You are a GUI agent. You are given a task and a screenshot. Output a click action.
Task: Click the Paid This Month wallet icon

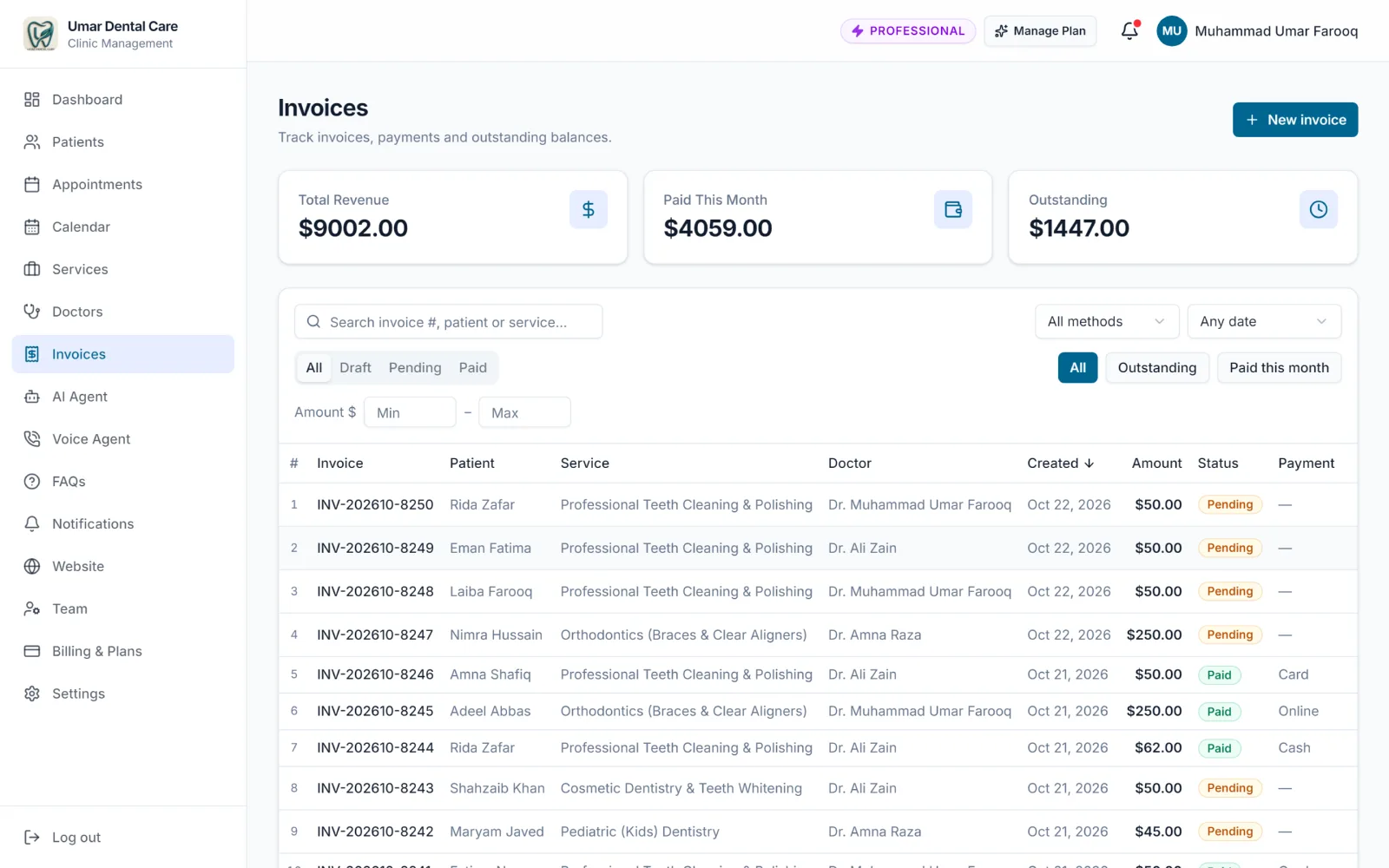[x=953, y=209]
